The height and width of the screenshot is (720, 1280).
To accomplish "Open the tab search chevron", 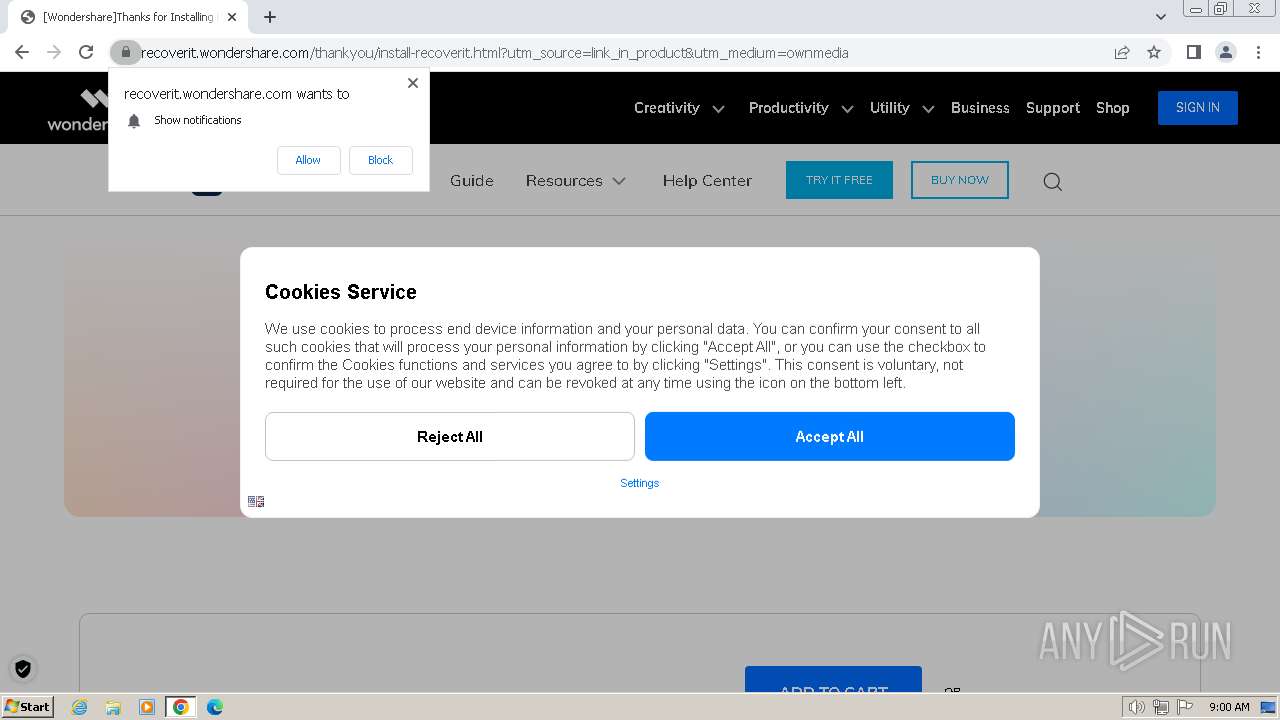I will (1160, 16).
